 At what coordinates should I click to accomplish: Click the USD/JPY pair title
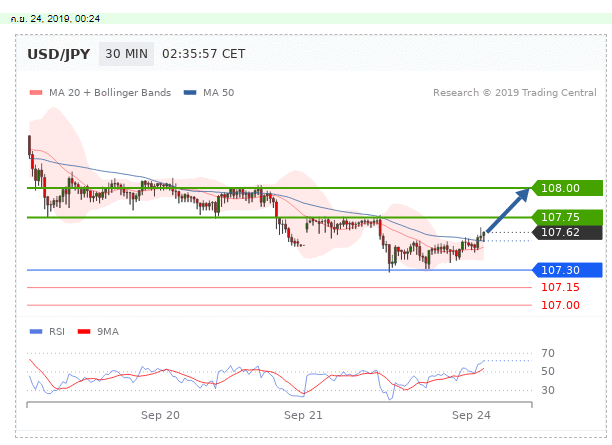59,54
